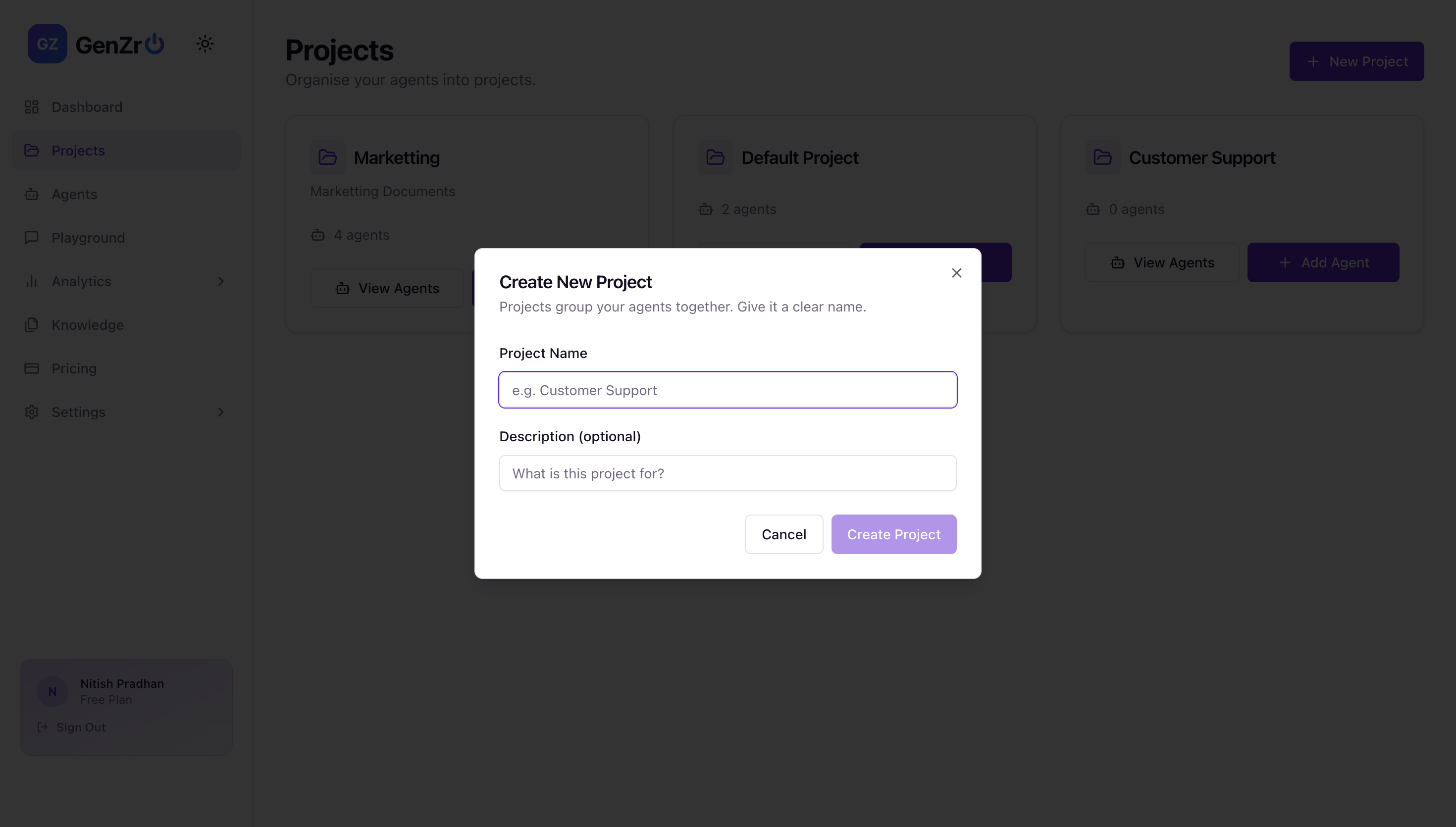Click the N user avatar
1456x827 pixels.
52,691
